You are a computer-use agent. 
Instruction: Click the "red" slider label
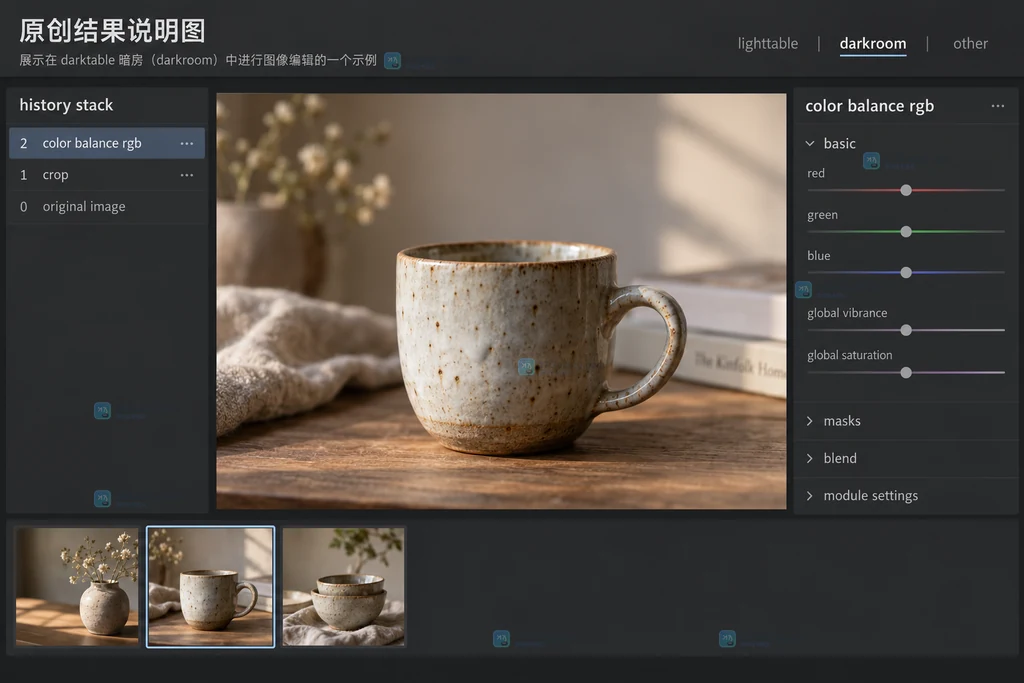click(x=816, y=174)
